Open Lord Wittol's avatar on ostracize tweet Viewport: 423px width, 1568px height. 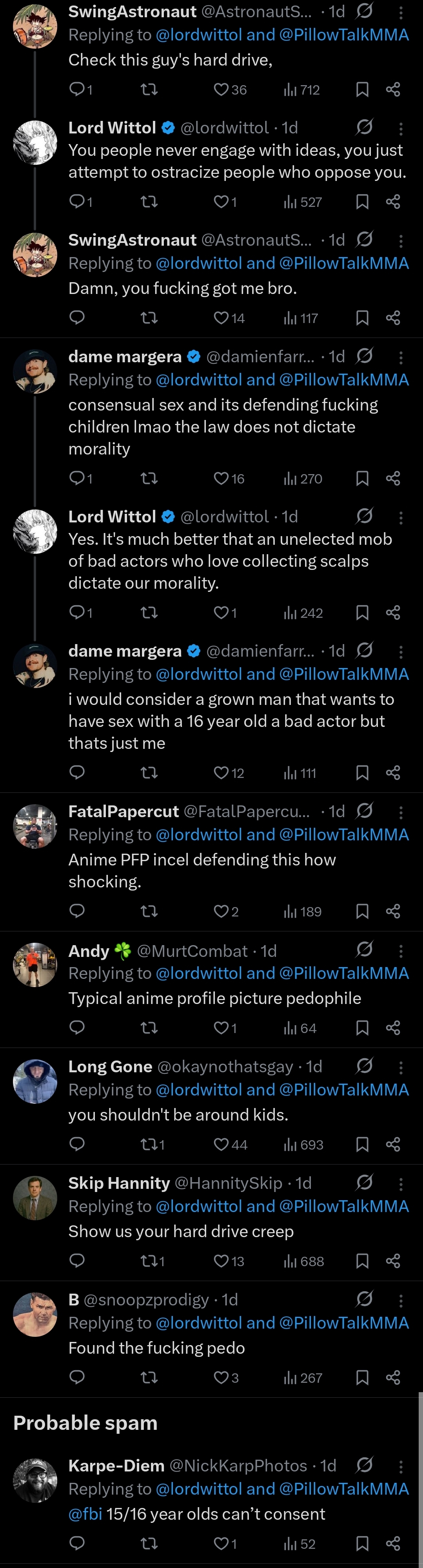pyautogui.click(x=35, y=142)
